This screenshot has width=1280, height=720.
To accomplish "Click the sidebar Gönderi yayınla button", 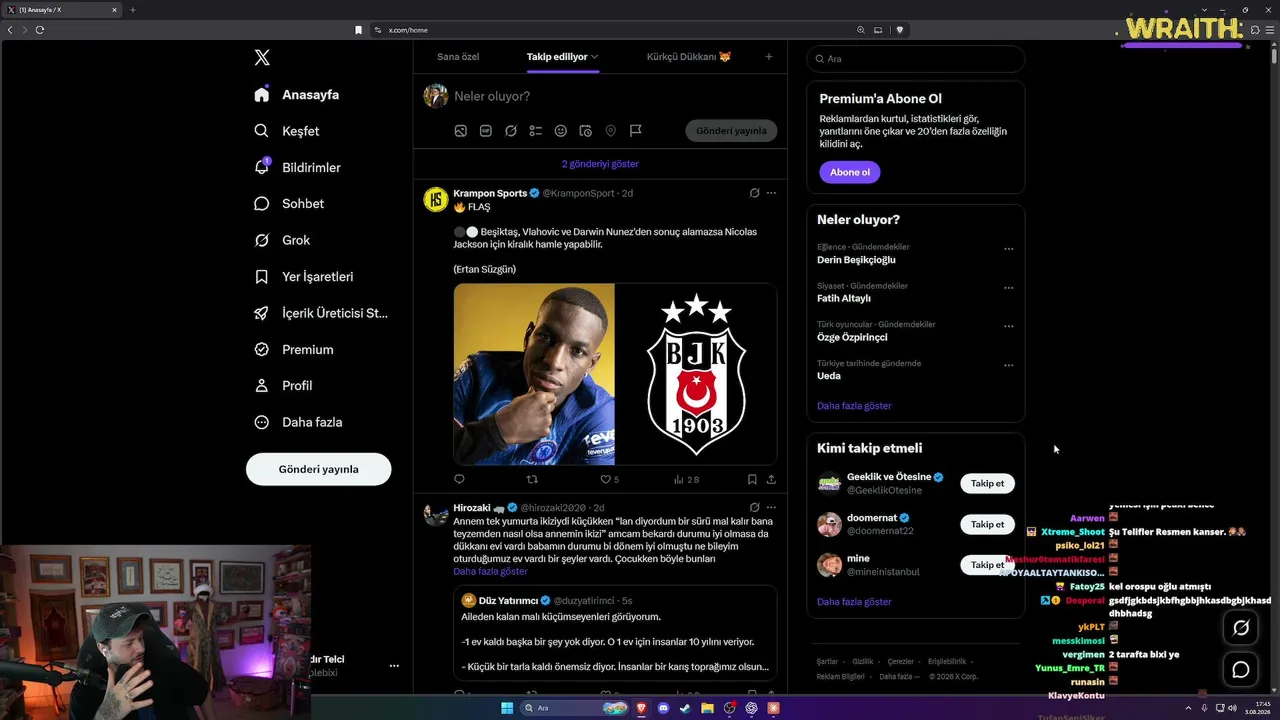I will coord(318,469).
